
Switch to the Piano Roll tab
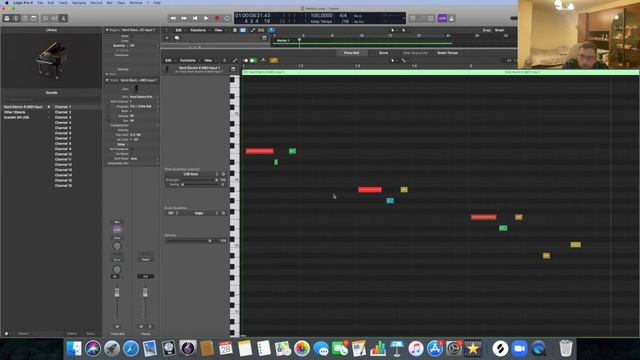click(351, 53)
